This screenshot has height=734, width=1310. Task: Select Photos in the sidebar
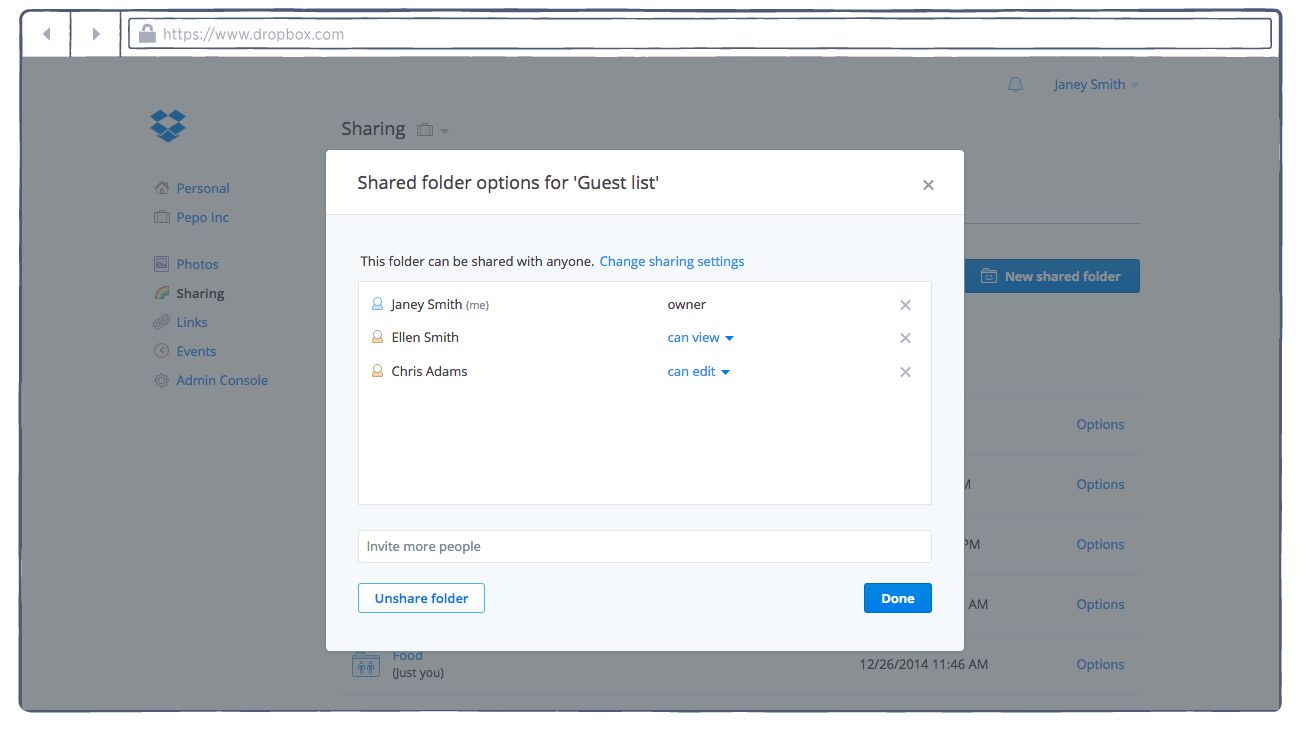point(197,264)
